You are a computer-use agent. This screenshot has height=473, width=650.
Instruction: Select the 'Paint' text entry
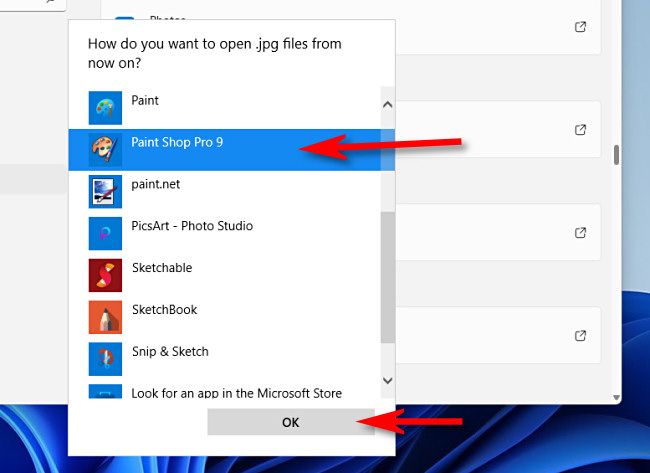click(145, 100)
